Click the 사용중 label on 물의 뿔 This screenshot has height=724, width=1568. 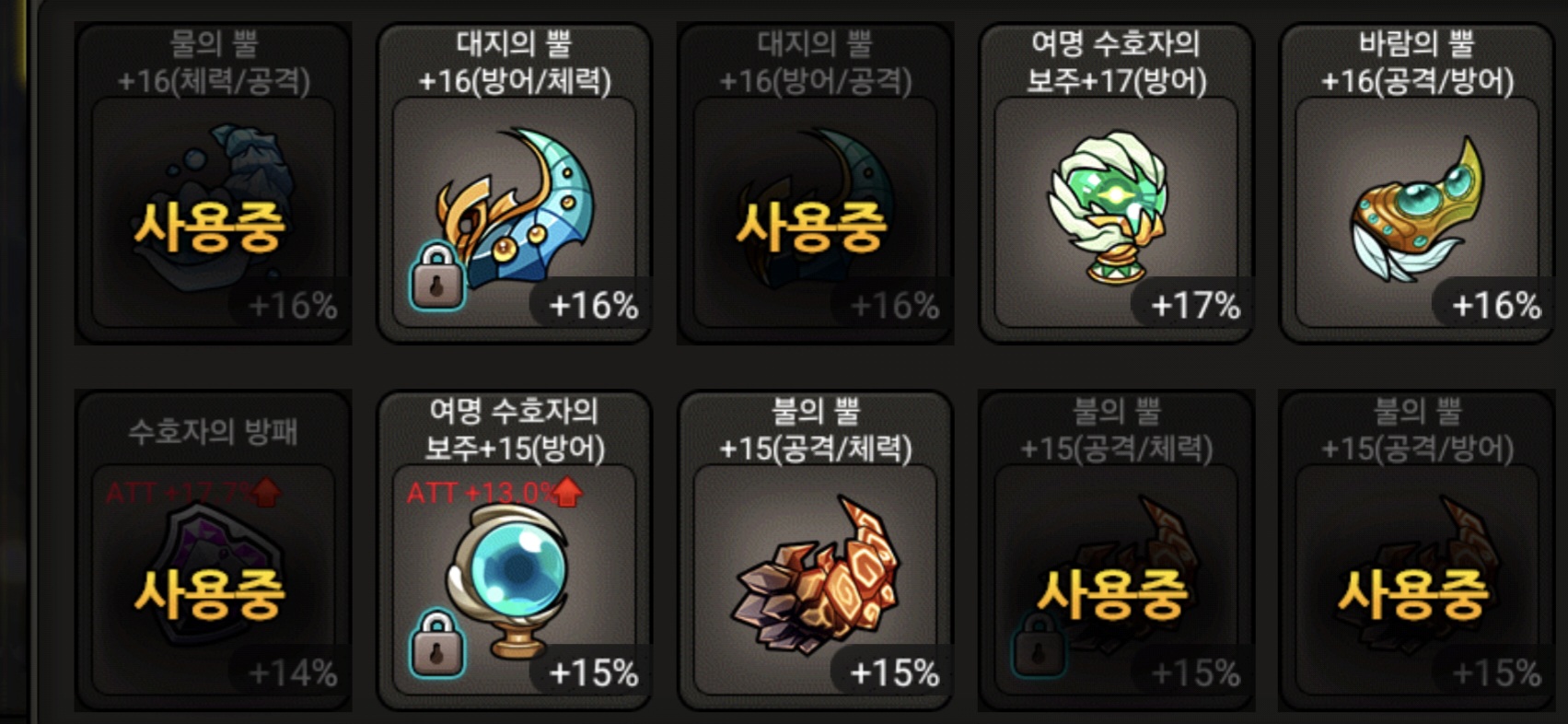[x=210, y=227]
